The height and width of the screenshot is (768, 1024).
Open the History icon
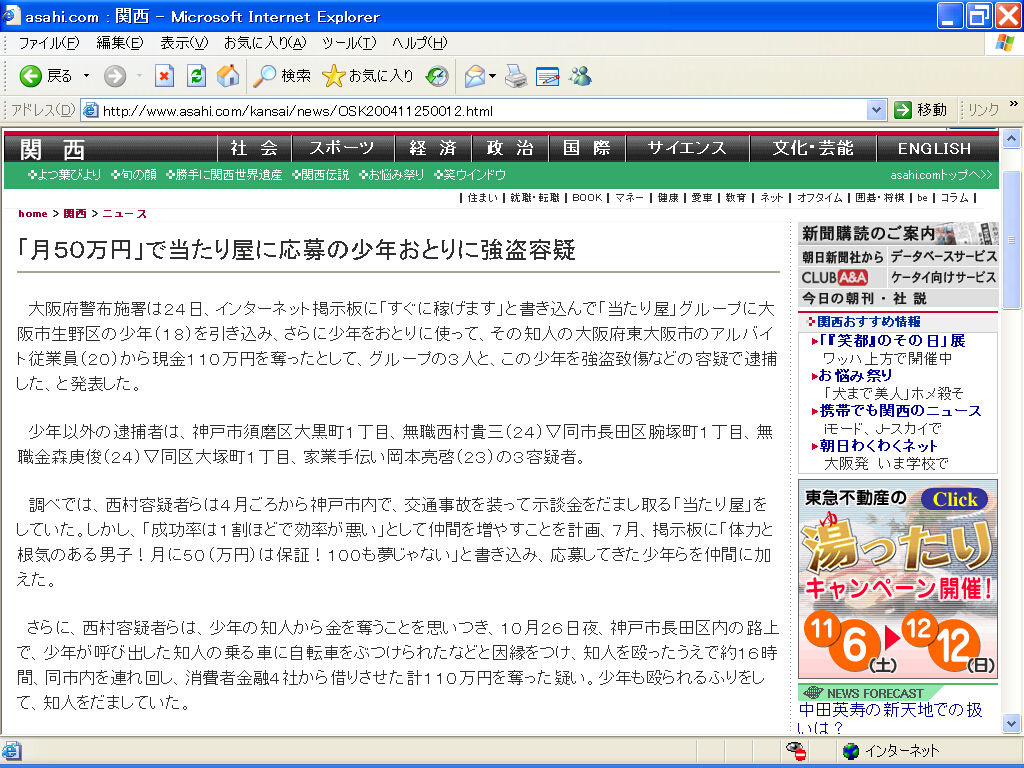(x=437, y=76)
